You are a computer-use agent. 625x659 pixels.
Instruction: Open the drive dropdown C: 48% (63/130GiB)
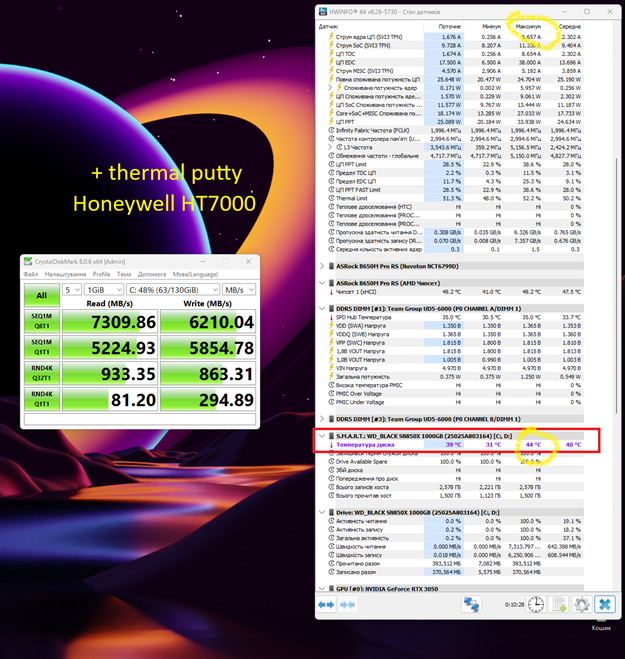pos(173,290)
